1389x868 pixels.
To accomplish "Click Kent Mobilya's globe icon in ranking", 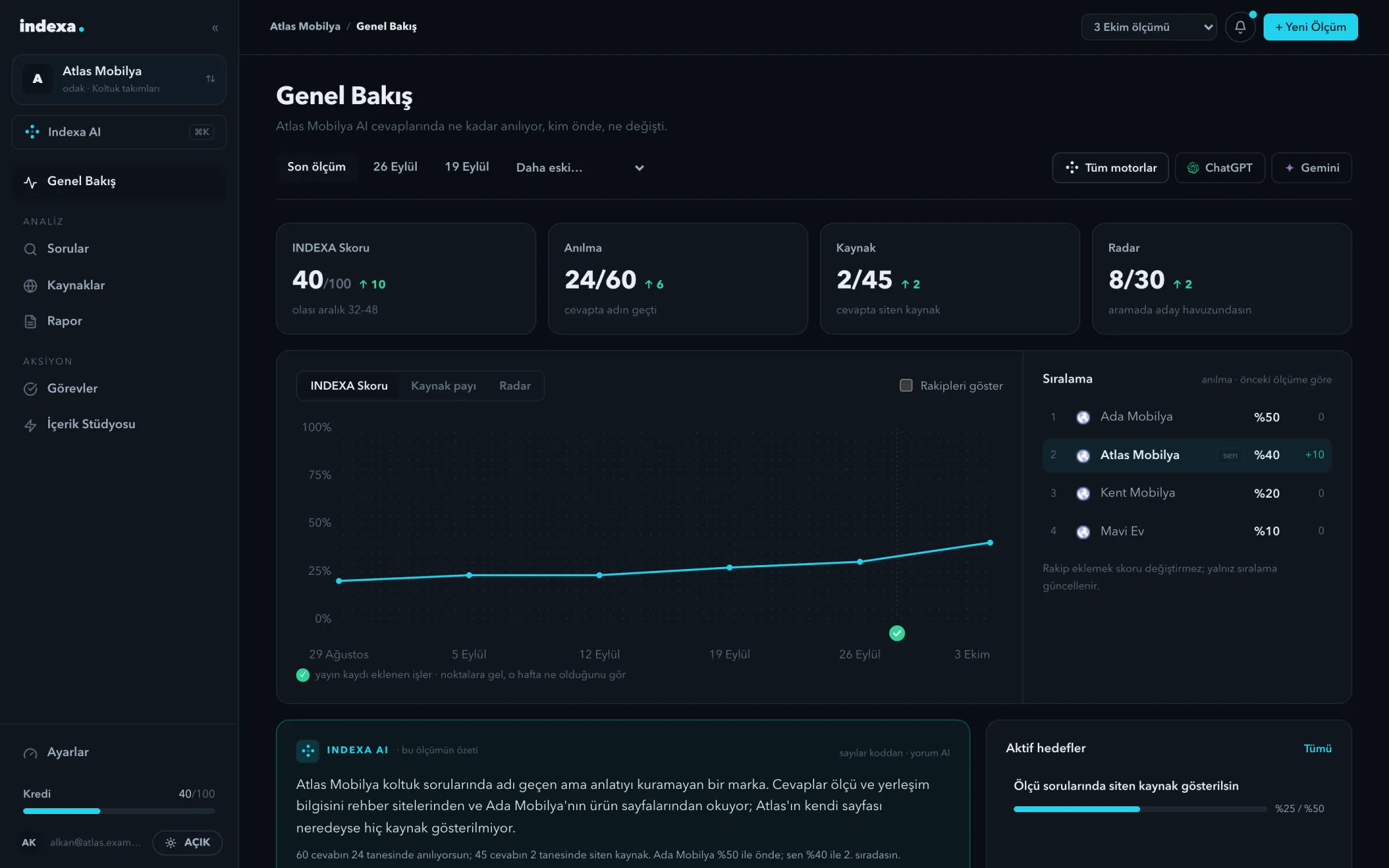I will [1083, 493].
